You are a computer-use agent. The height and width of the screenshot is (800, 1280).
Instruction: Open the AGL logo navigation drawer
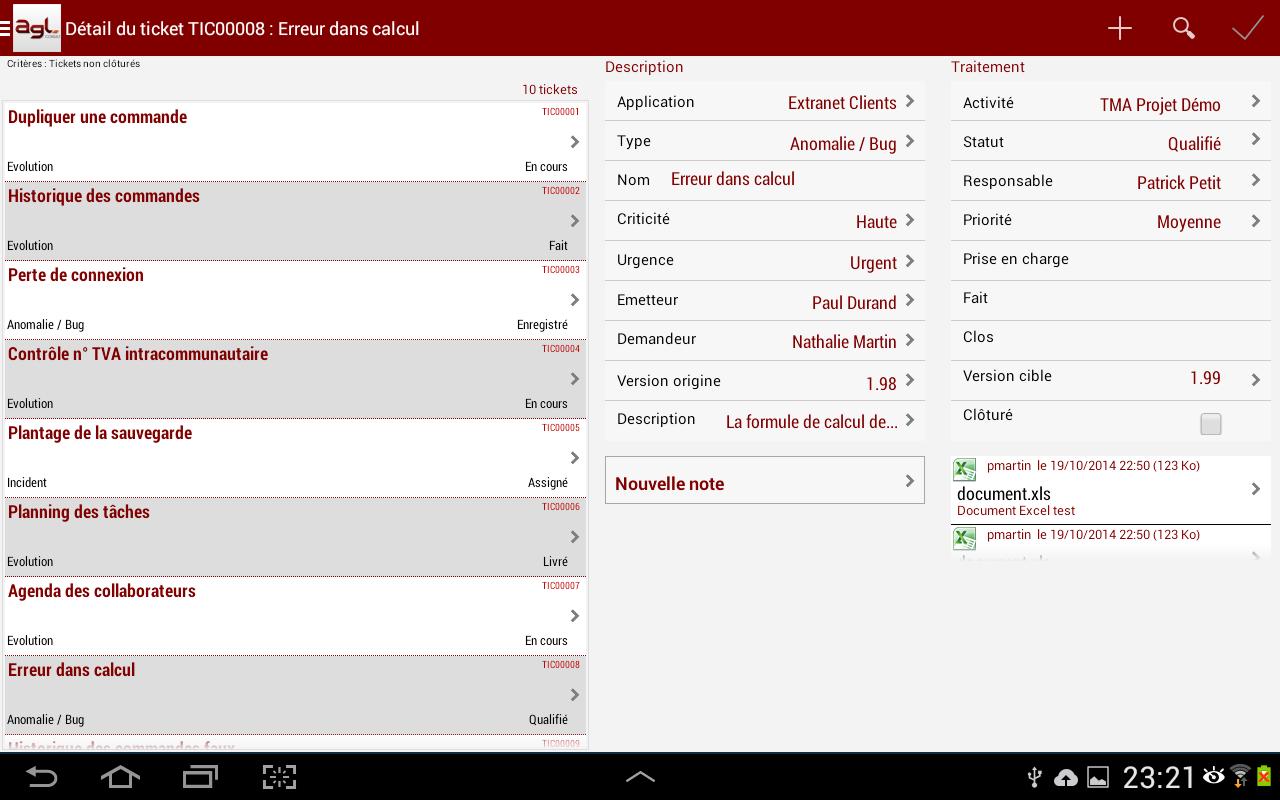[x=32, y=28]
